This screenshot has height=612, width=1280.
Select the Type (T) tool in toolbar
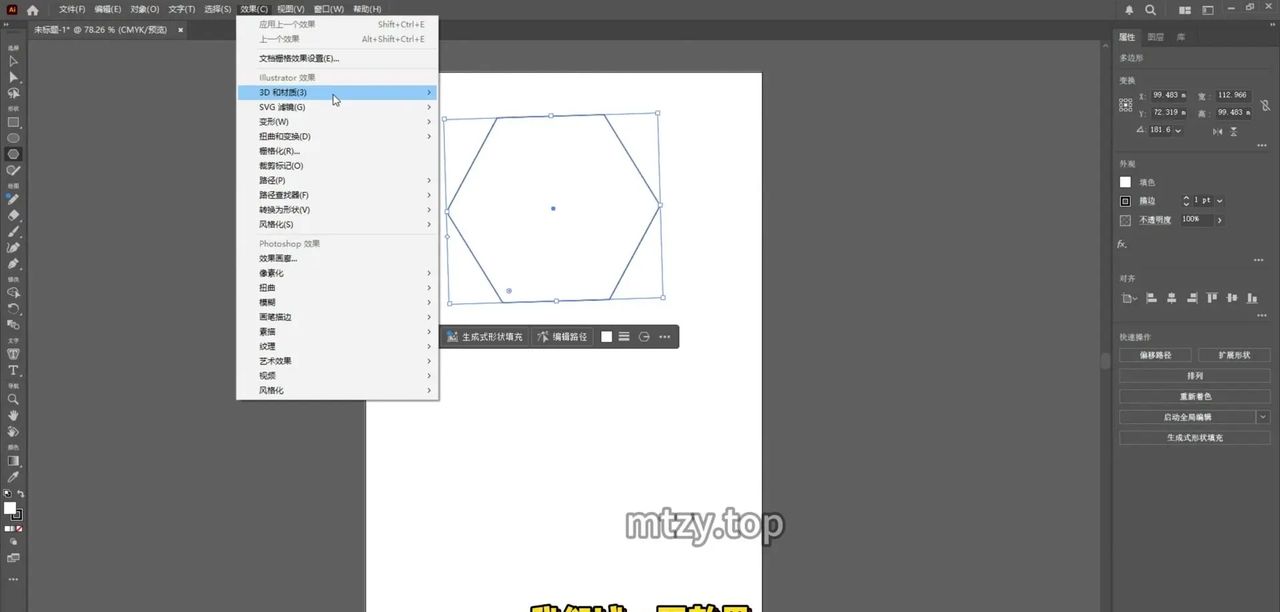click(x=13, y=371)
